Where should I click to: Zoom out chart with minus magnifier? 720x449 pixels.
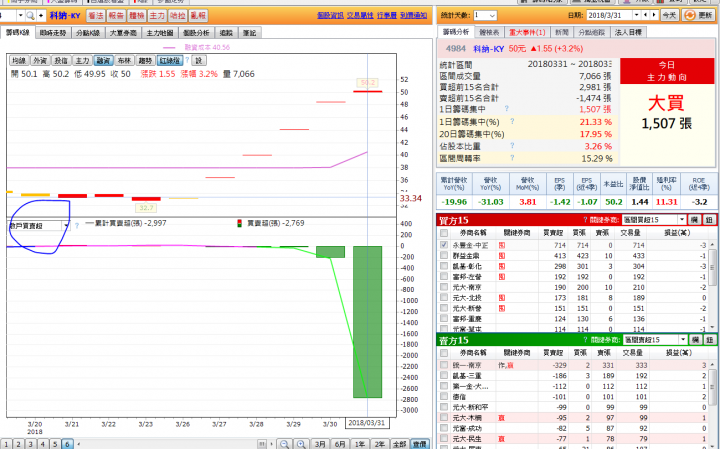285,444
